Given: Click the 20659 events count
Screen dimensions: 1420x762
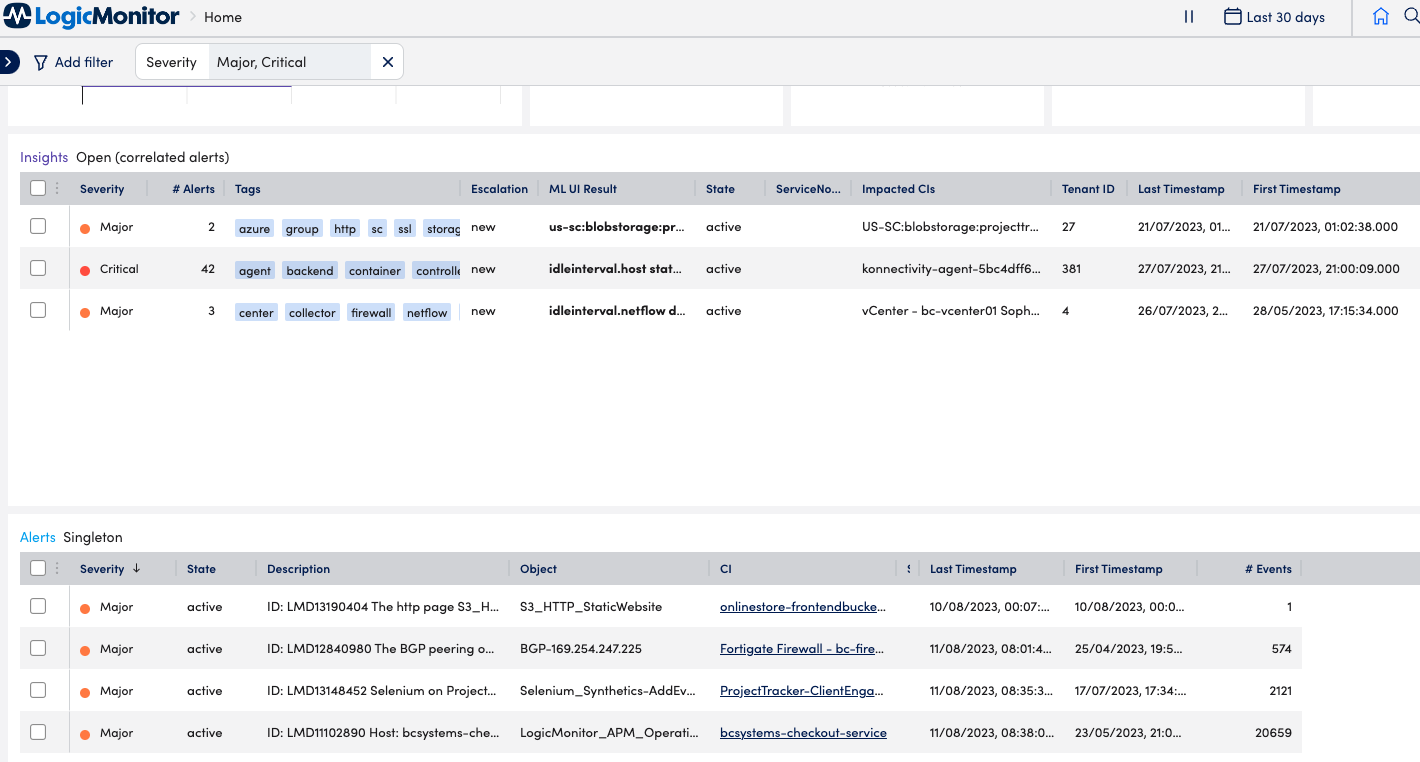Looking at the screenshot, I should click(x=1273, y=733).
